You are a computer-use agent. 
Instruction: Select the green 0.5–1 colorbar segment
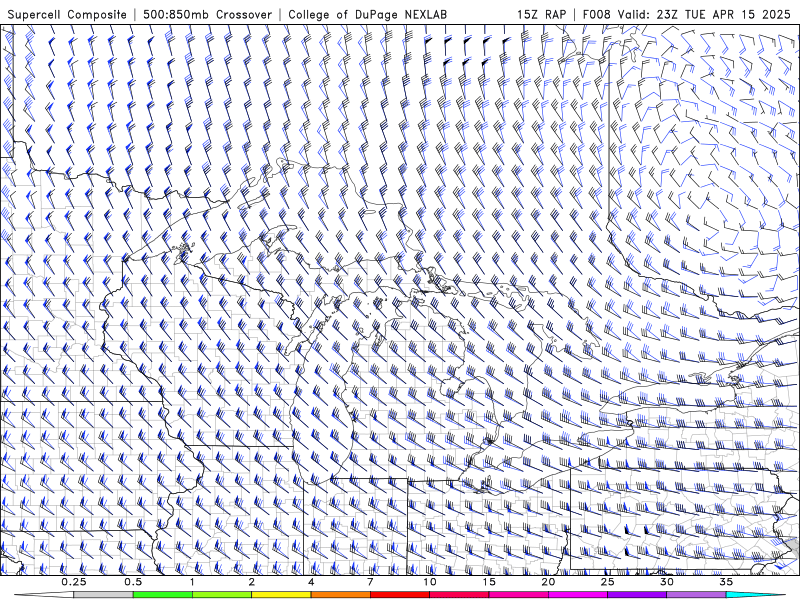tap(163, 595)
